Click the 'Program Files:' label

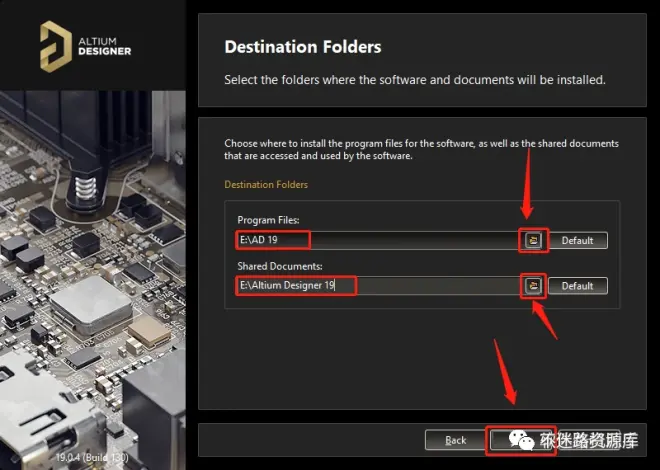click(x=268, y=220)
